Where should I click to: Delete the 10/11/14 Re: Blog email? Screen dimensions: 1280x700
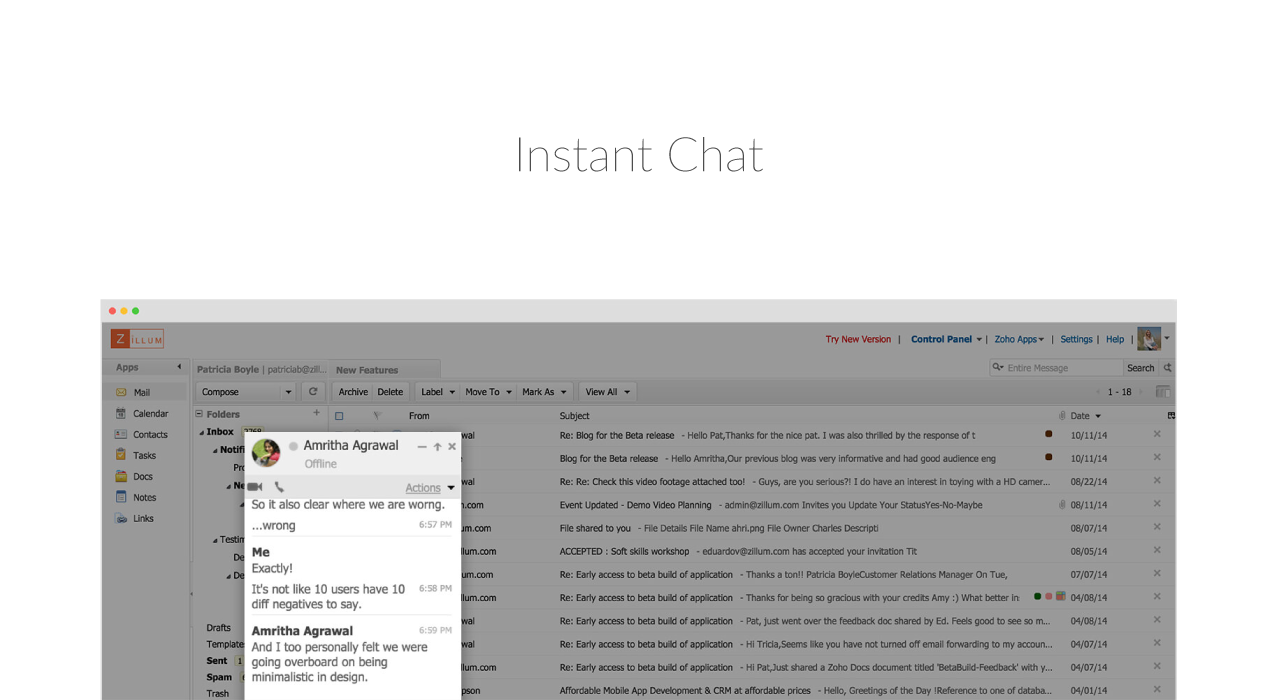[1157, 434]
